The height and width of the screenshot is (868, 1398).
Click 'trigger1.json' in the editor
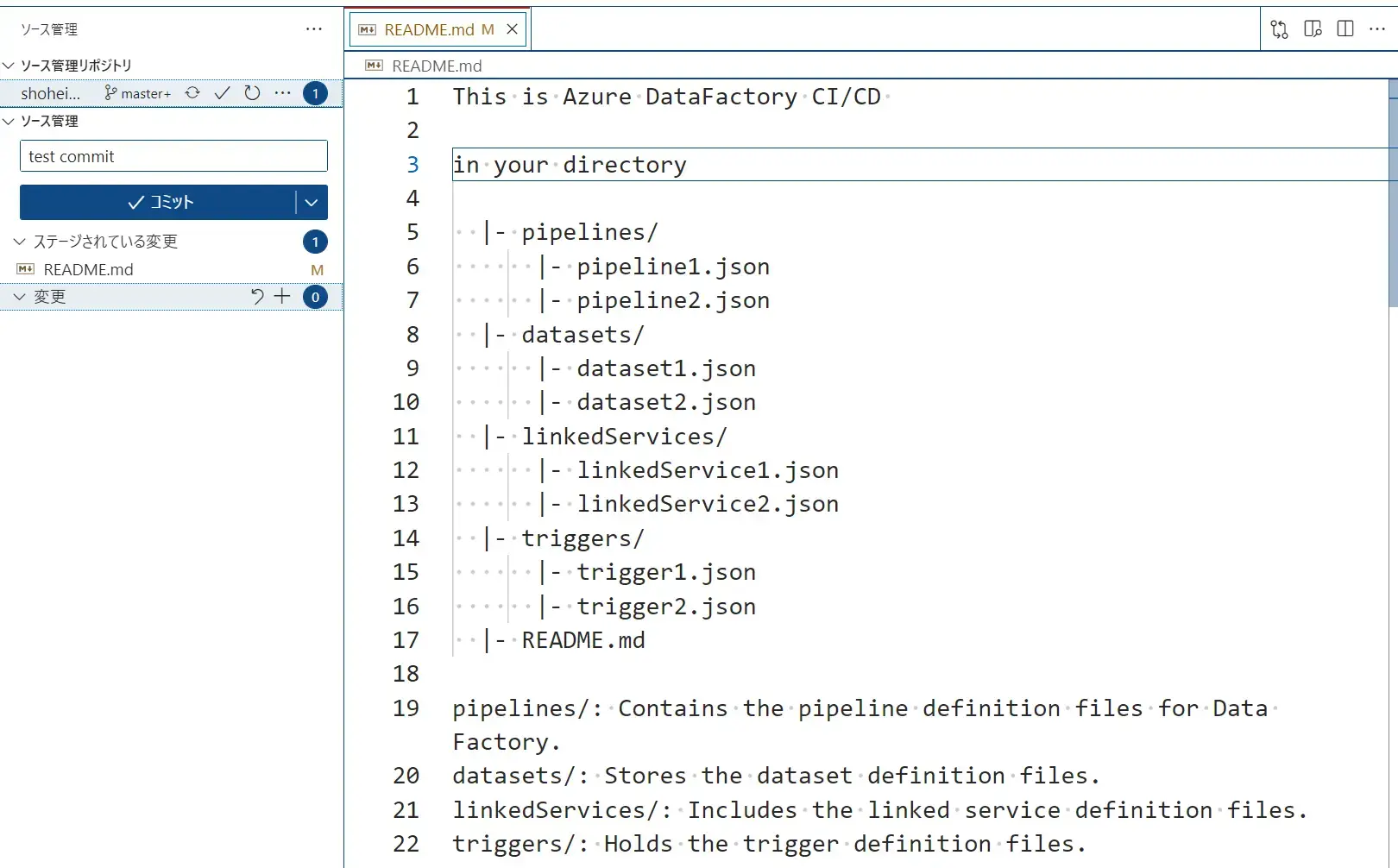(666, 572)
